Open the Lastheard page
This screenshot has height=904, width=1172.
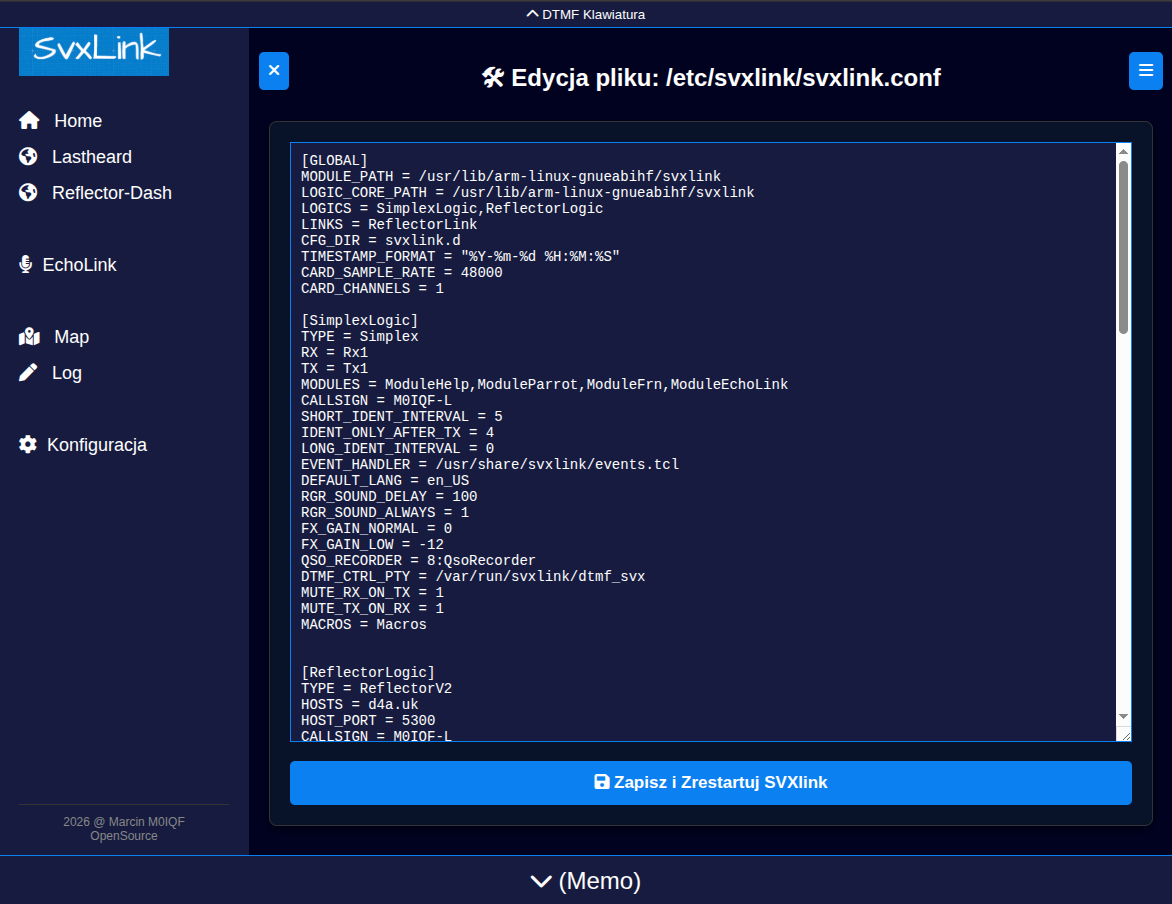pos(91,157)
